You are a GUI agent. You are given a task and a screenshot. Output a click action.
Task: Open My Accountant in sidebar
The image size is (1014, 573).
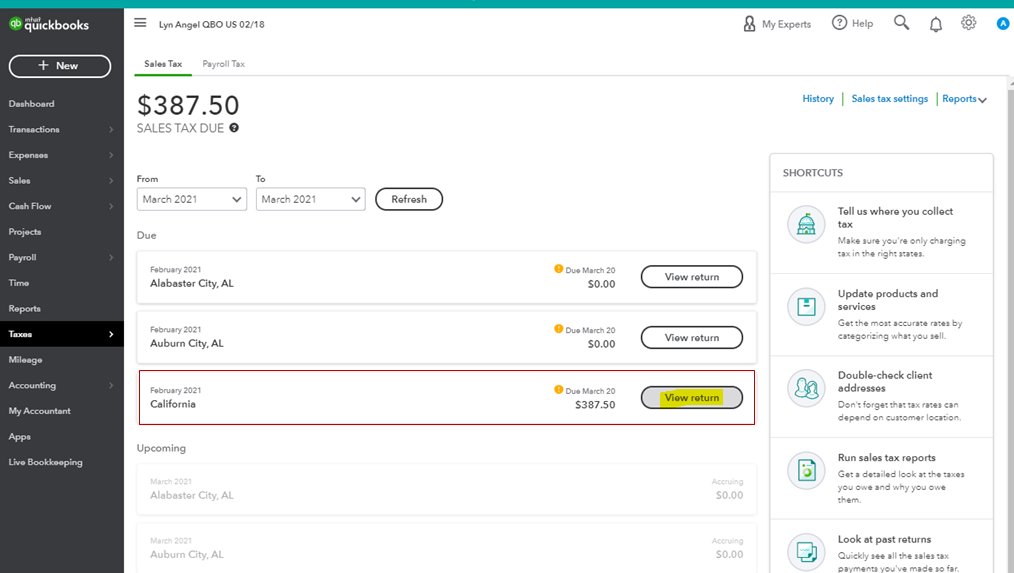click(x=39, y=411)
